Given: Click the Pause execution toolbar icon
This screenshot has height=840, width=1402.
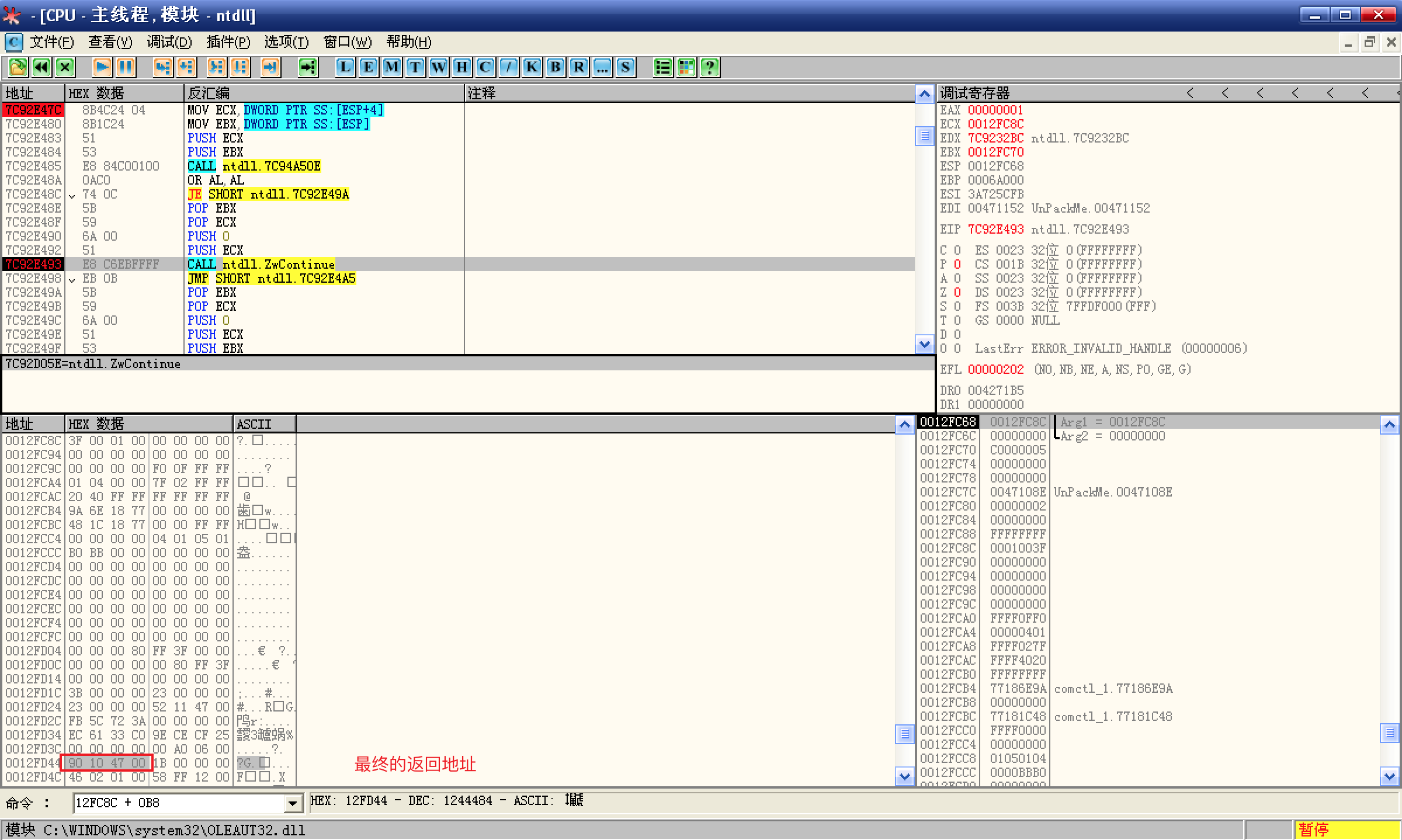Looking at the screenshot, I should pos(126,68).
